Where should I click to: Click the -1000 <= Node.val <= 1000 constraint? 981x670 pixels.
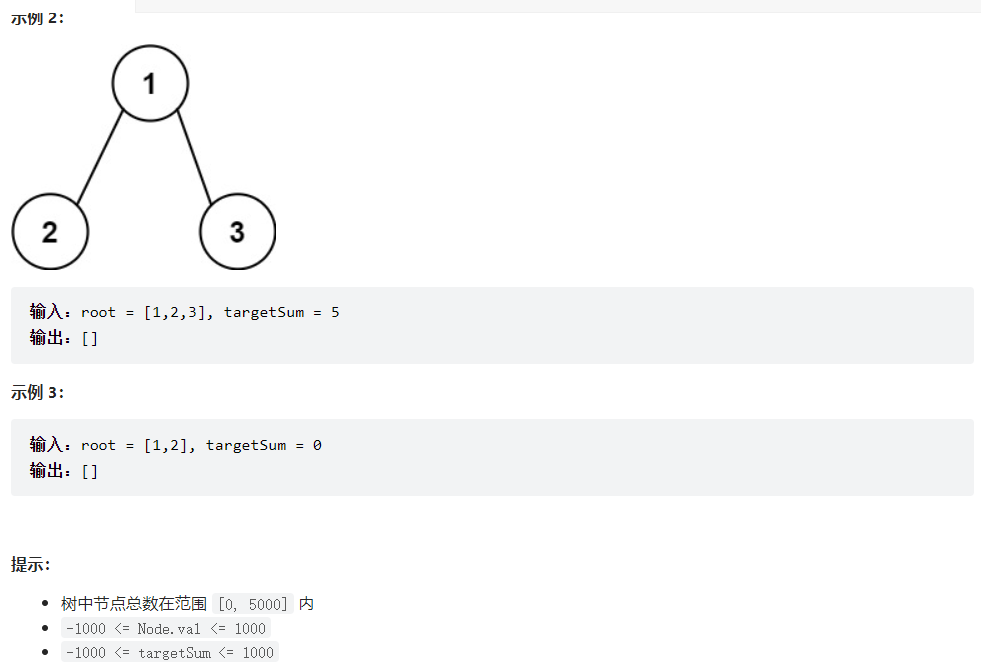[165, 628]
